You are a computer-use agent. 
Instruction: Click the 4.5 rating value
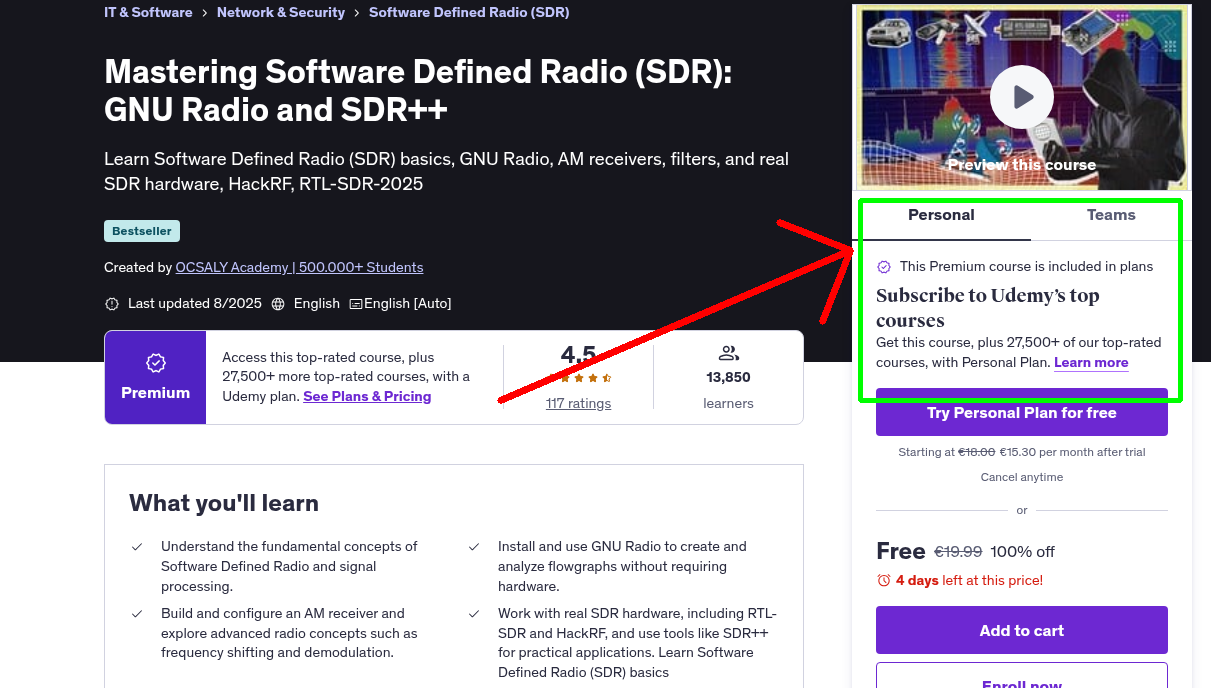tap(578, 355)
